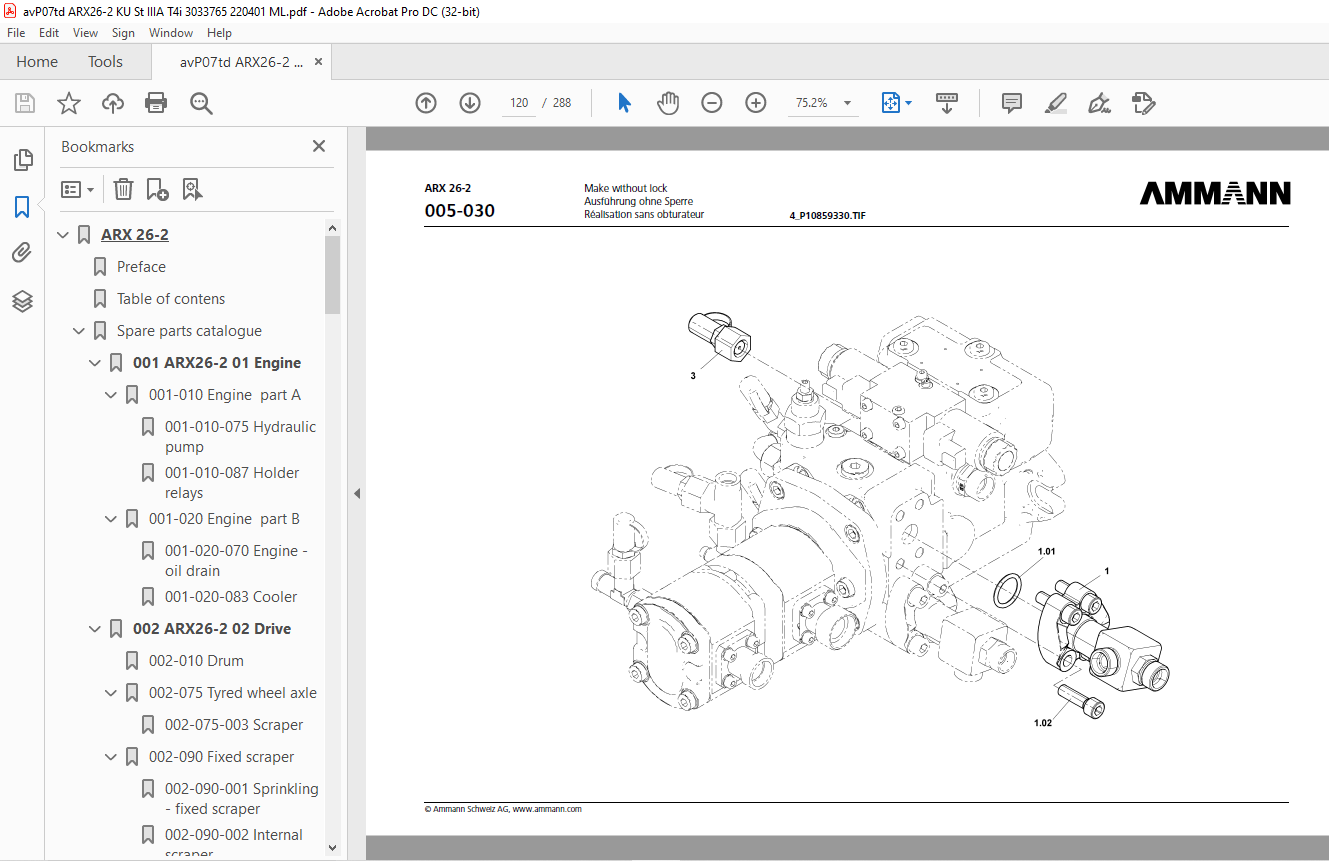
Task: Open the page thumbnails panel icon
Action: (22, 160)
